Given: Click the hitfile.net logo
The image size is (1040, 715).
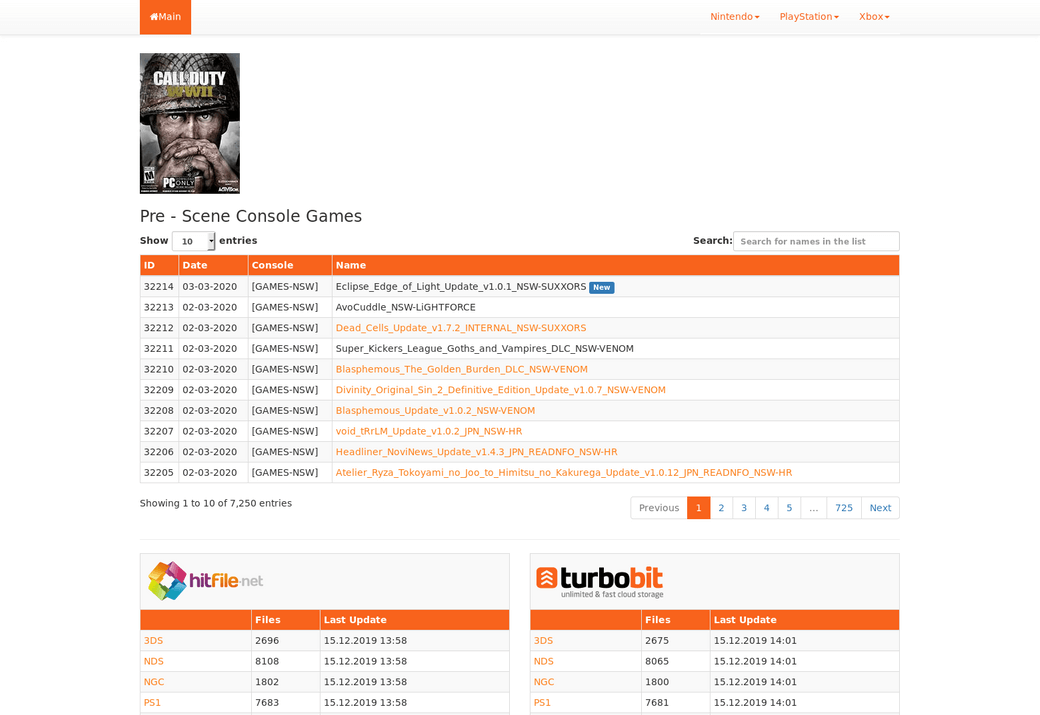Looking at the screenshot, I should click(205, 581).
